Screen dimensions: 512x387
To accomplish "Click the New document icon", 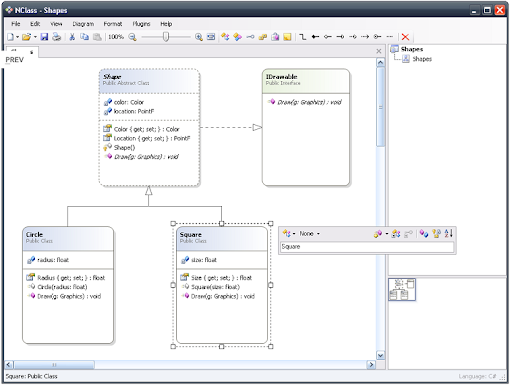I will click(10, 37).
